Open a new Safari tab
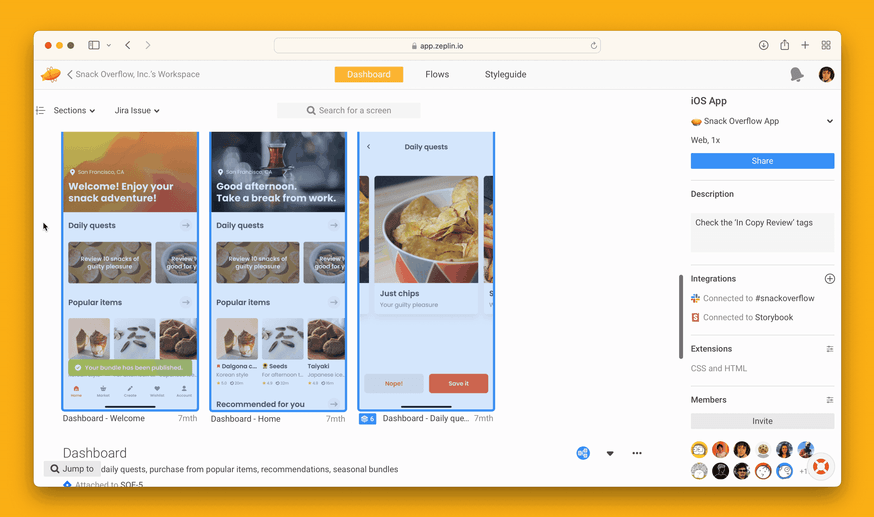 pos(805,45)
